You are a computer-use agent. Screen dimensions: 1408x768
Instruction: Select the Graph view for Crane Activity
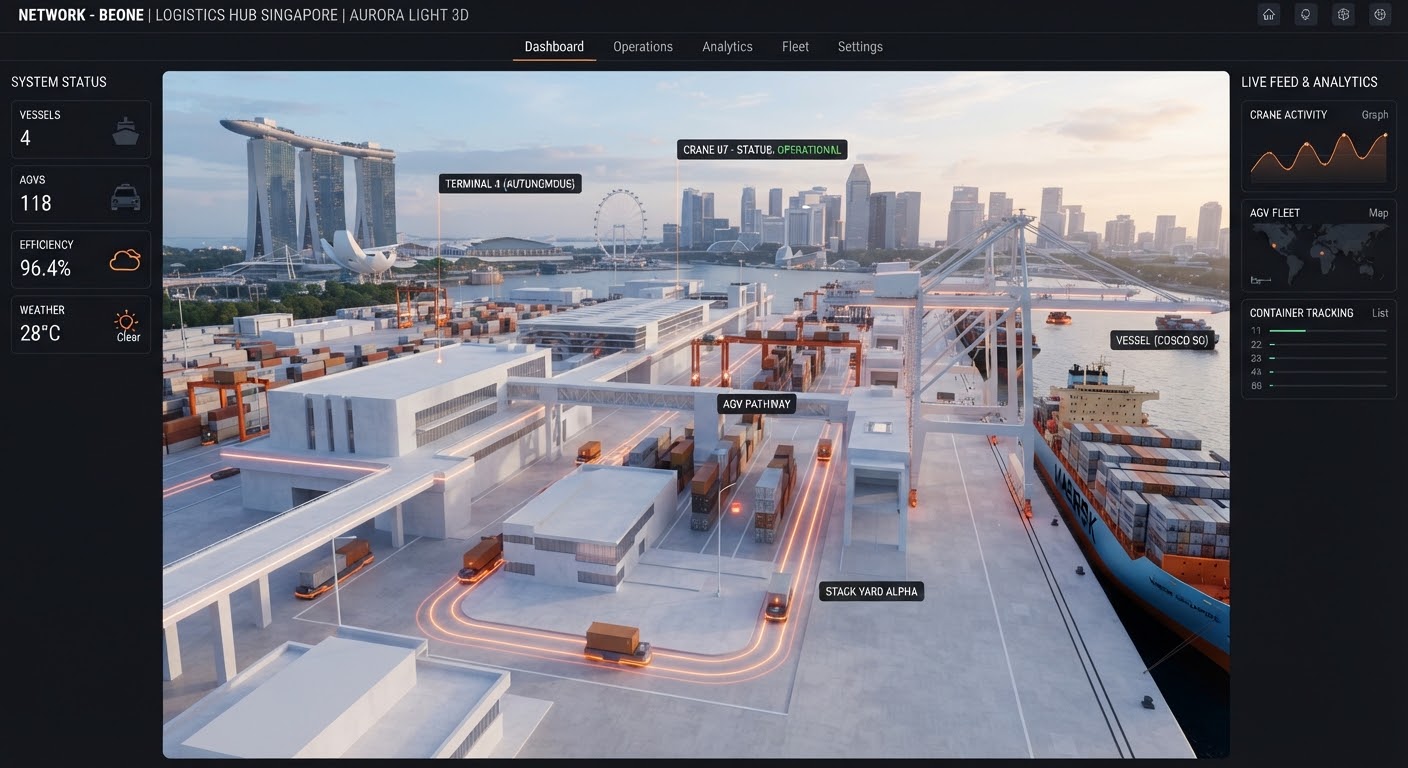[1375, 115]
